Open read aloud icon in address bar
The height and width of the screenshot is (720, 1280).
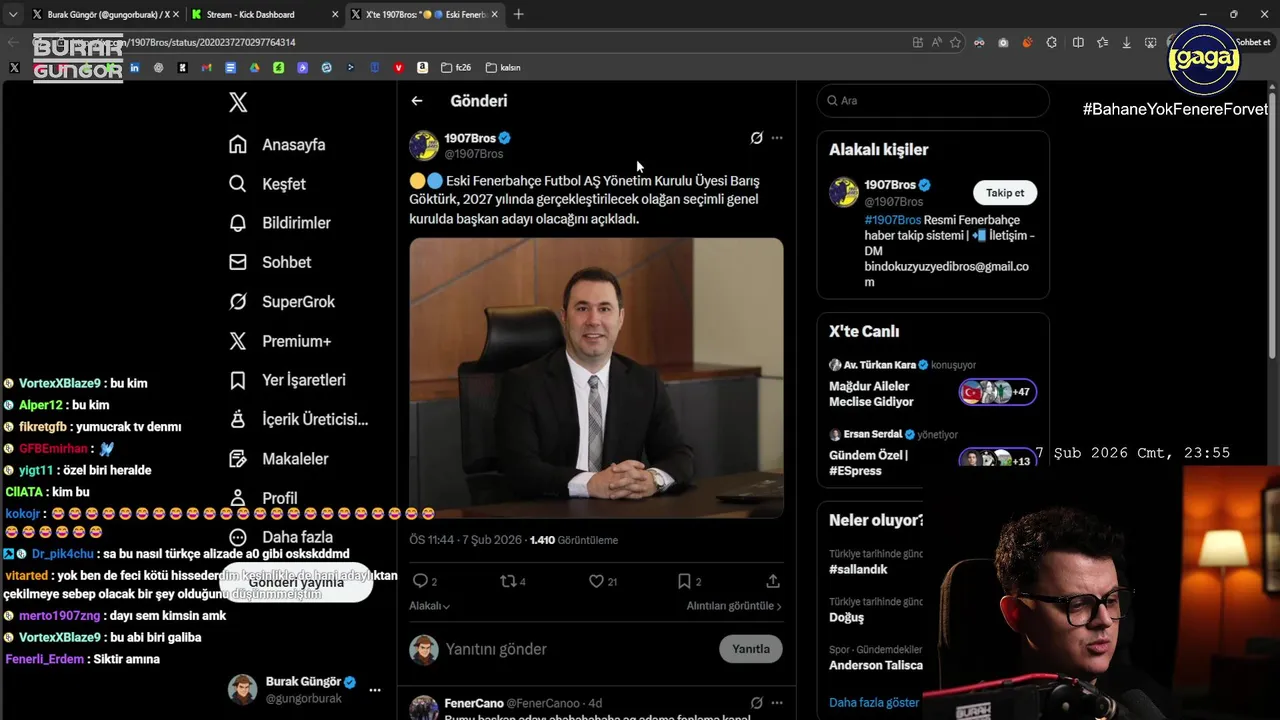(937, 42)
